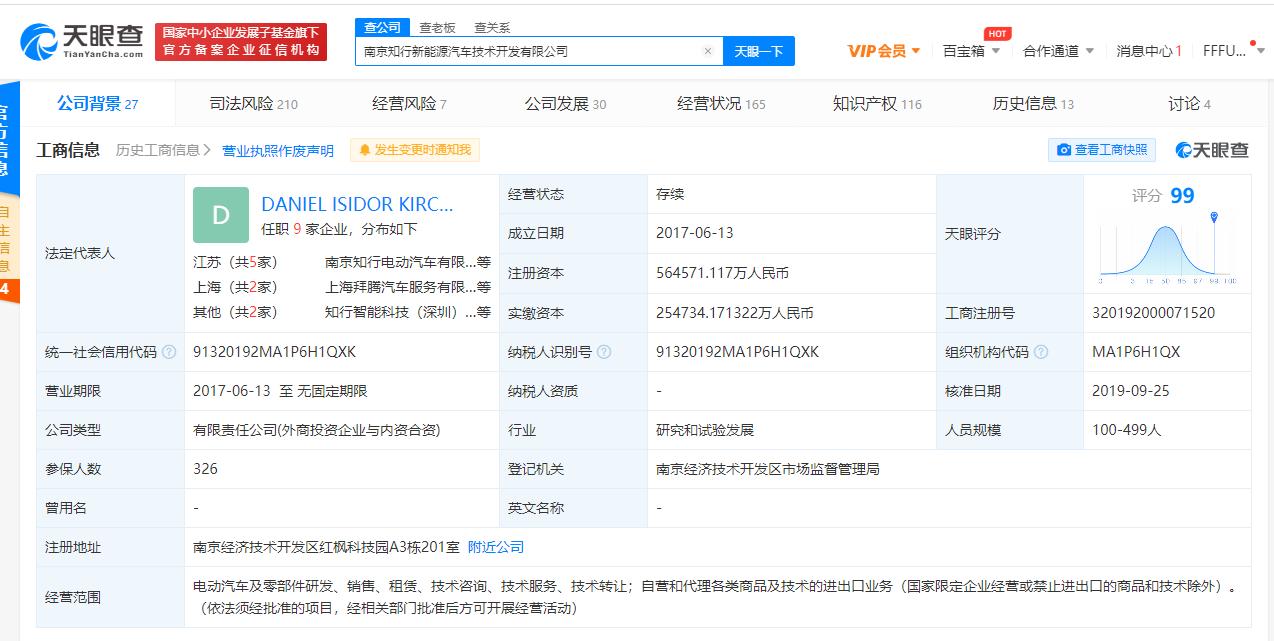Click the 天眼评分 distribution chart
1274x641 pixels.
tap(1167, 249)
